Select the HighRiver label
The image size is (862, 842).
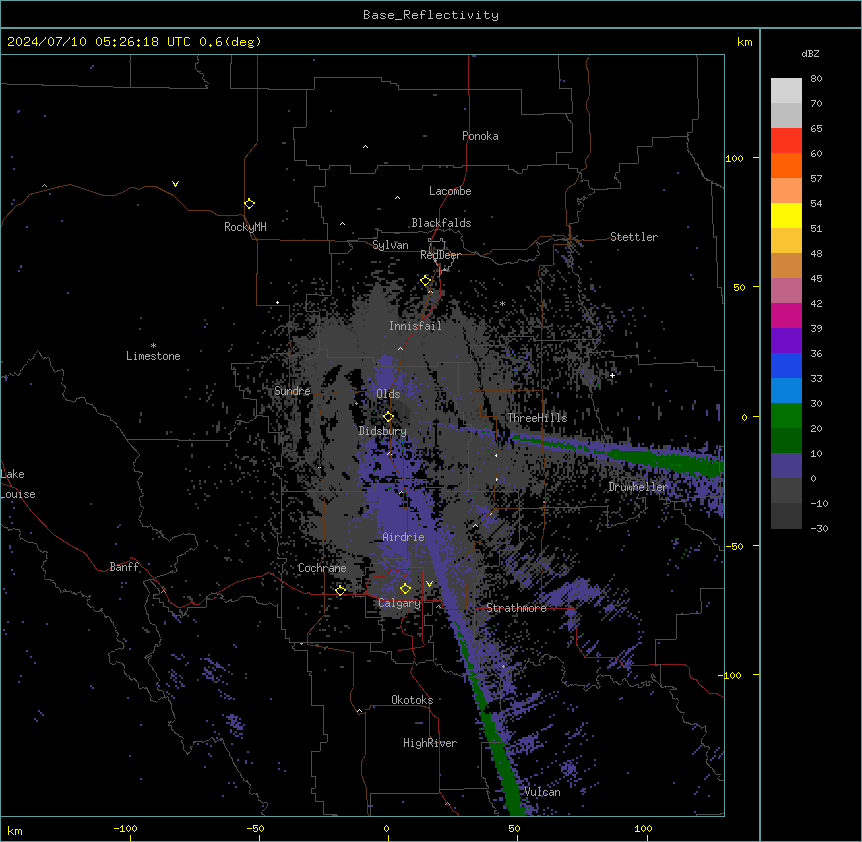point(430,743)
